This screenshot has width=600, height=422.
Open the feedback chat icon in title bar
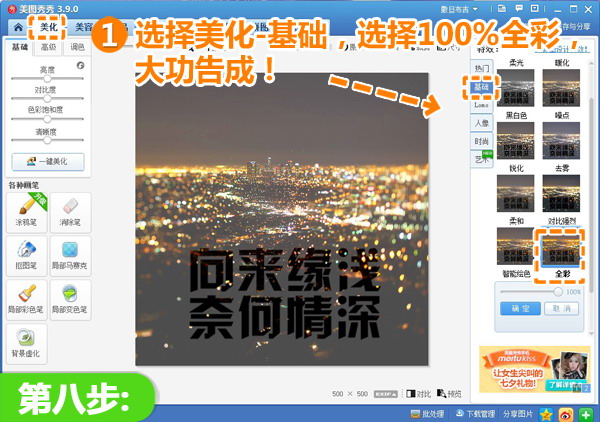tap(519, 8)
